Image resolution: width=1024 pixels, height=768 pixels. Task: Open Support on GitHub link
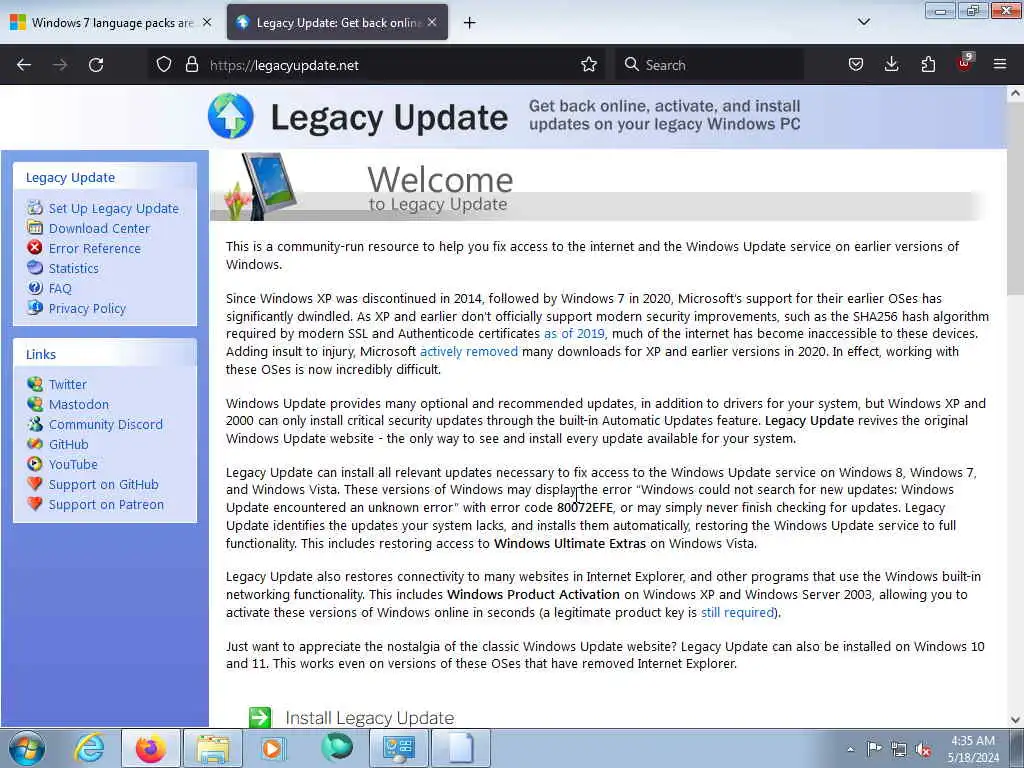[x=104, y=485]
